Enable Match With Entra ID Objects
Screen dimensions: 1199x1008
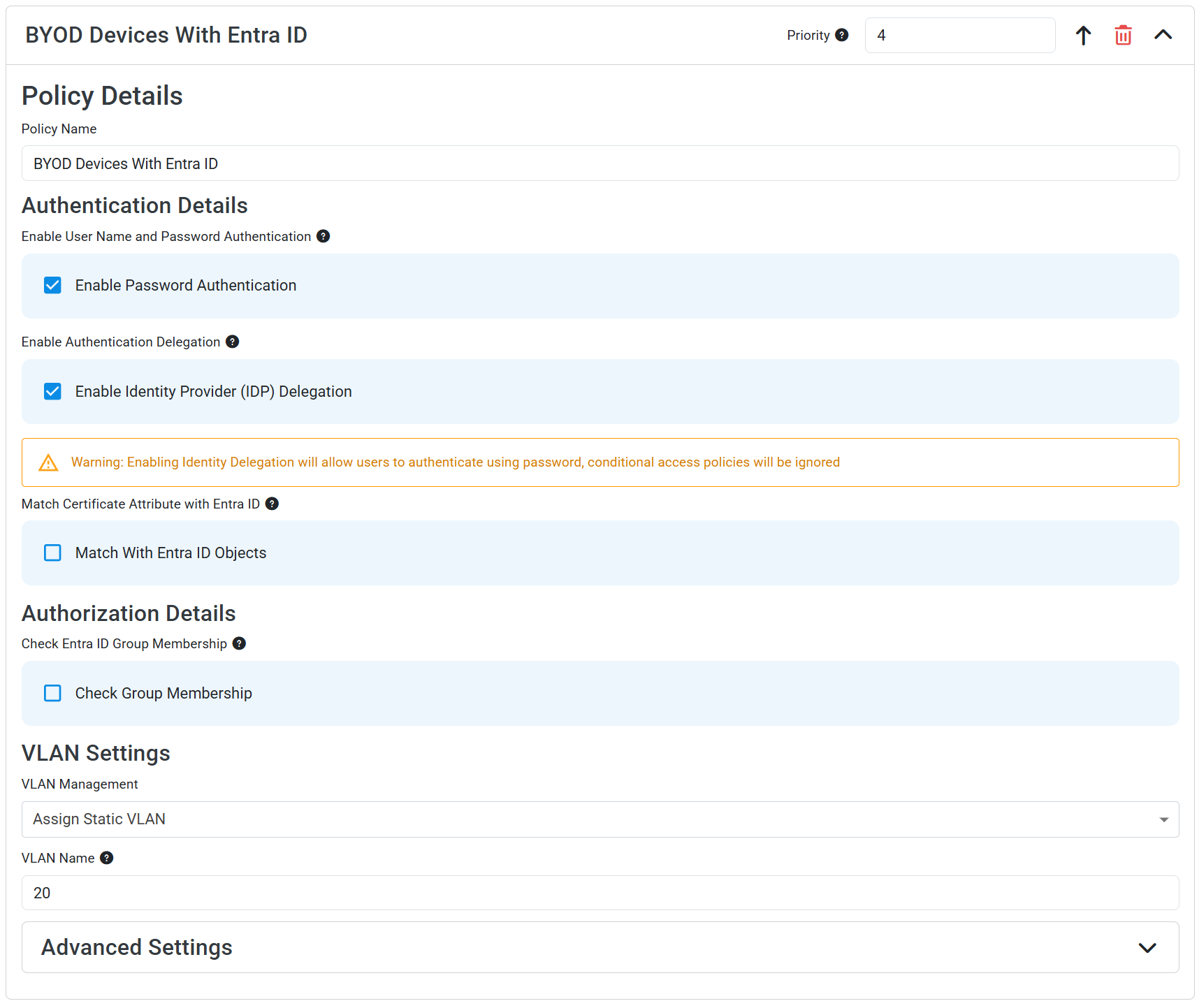(52, 553)
